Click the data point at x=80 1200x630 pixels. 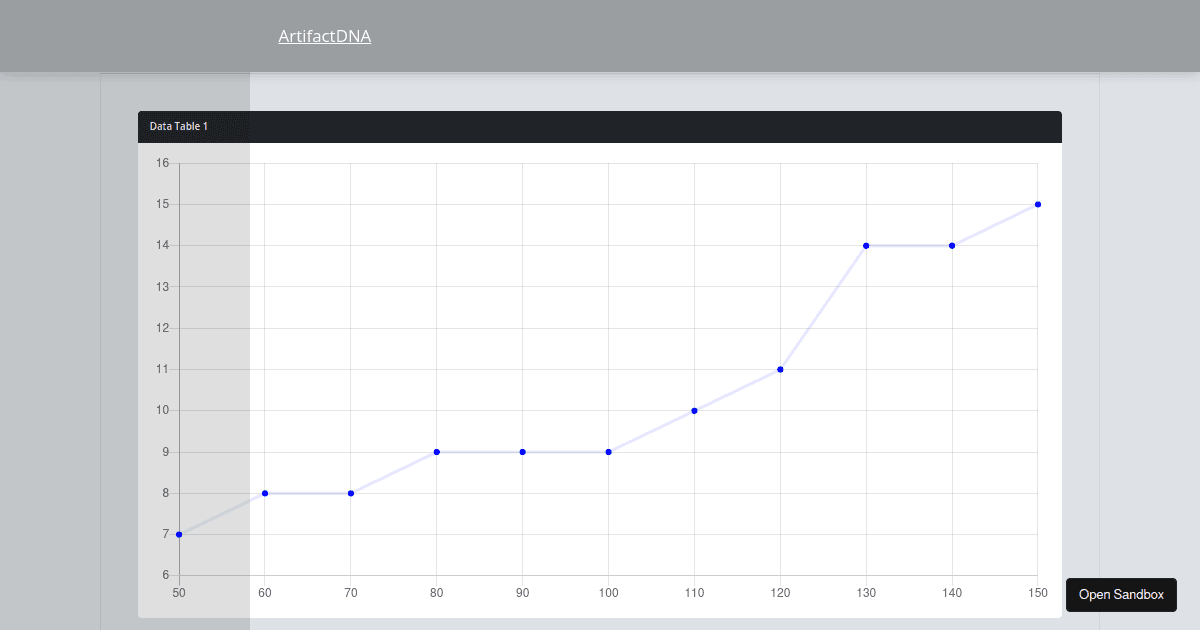pyautogui.click(x=437, y=452)
